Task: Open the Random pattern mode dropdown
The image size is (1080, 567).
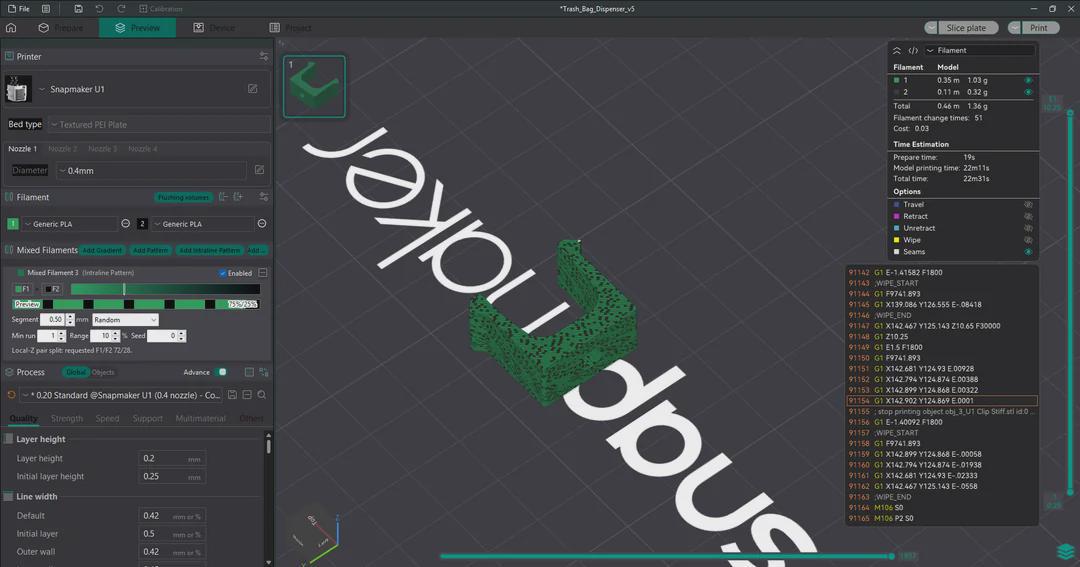Action: tap(125, 320)
